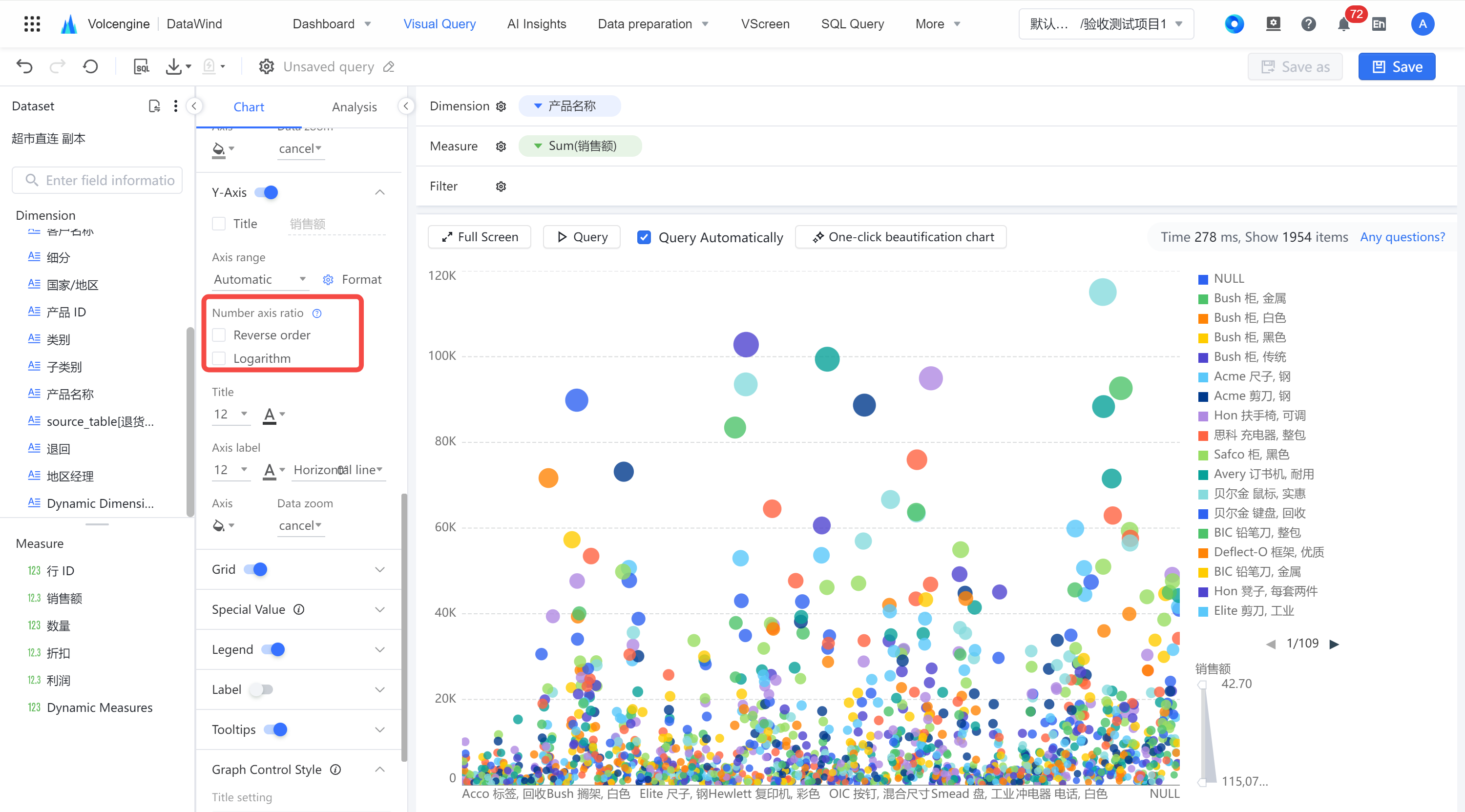Click the undo arrow icon
Image resolution: width=1465 pixels, height=812 pixels.
click(24, 66)
